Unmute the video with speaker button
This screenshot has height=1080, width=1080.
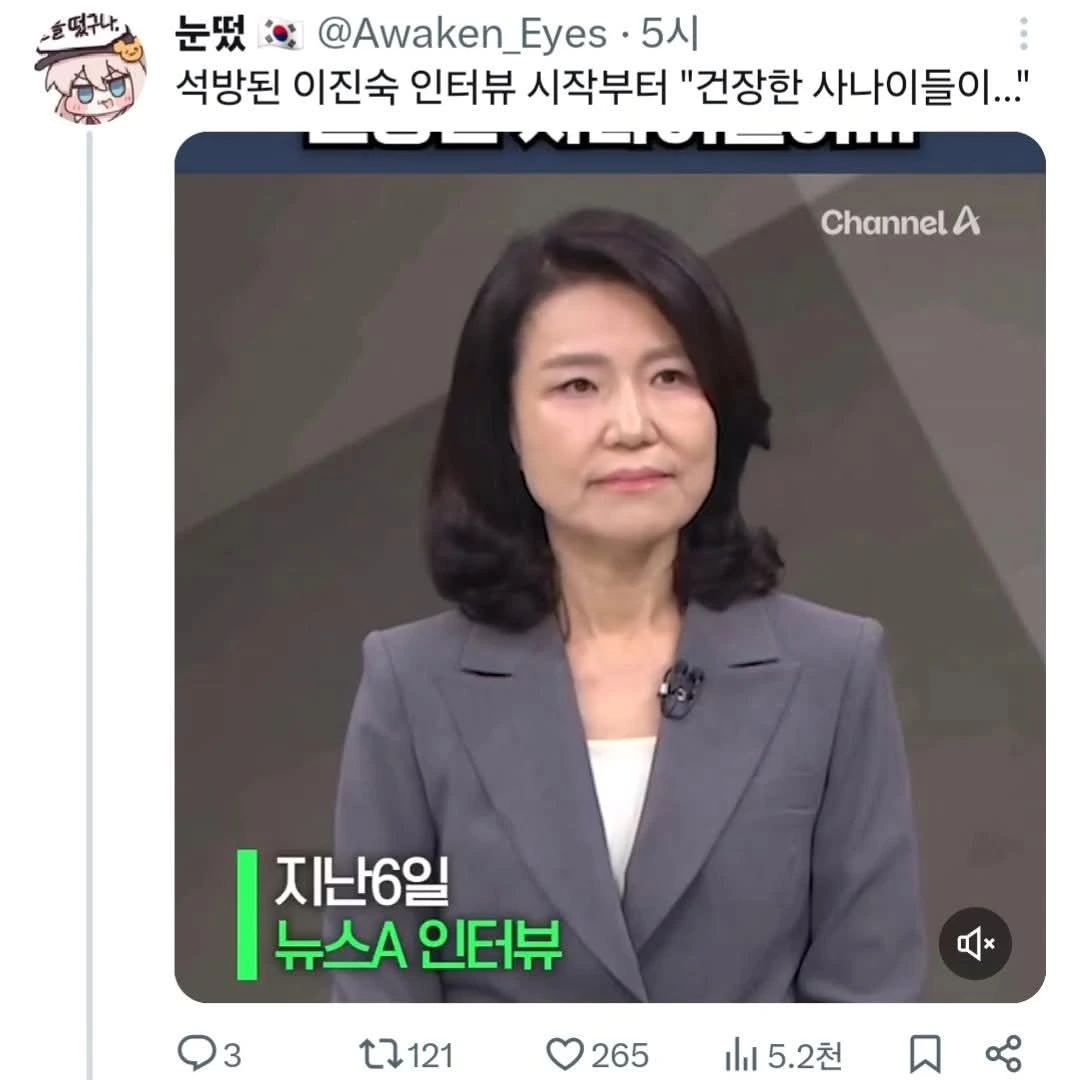975,943
